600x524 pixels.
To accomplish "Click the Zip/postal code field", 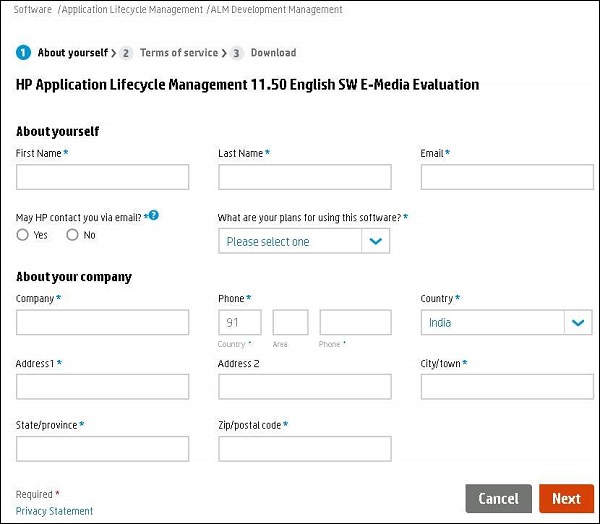I will click(304, 449).
